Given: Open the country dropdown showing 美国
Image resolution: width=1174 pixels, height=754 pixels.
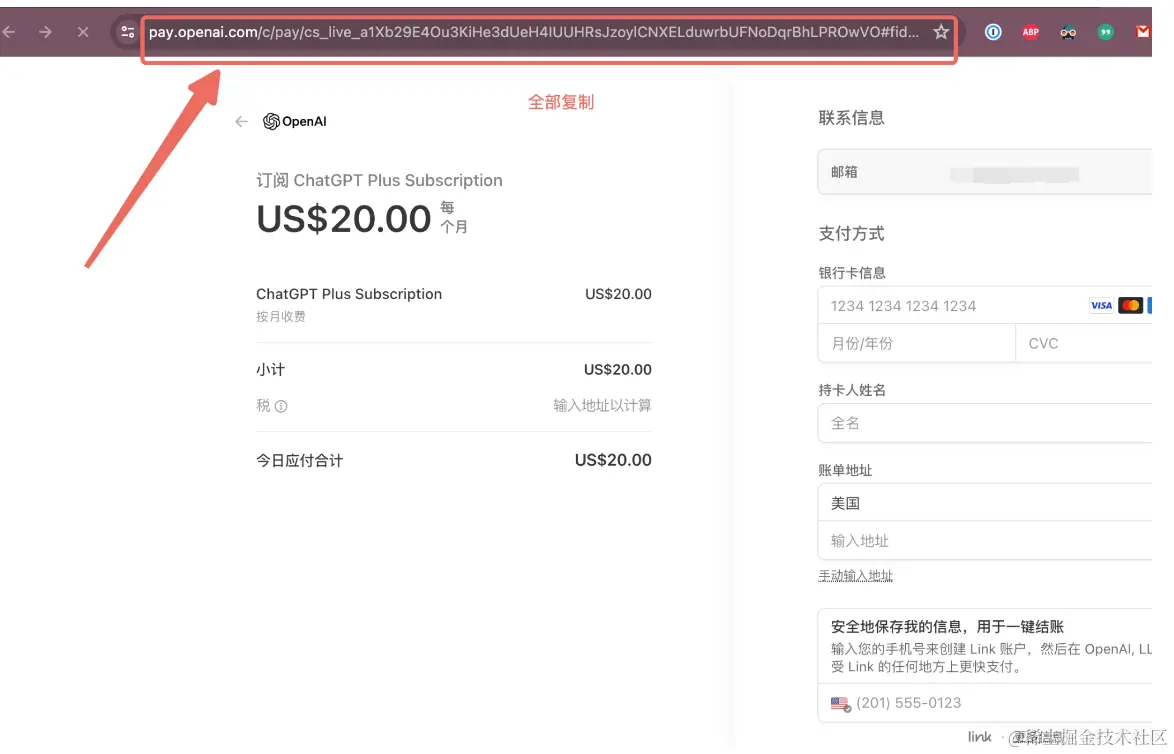Looking at the screenshot, I should point(985,503).
